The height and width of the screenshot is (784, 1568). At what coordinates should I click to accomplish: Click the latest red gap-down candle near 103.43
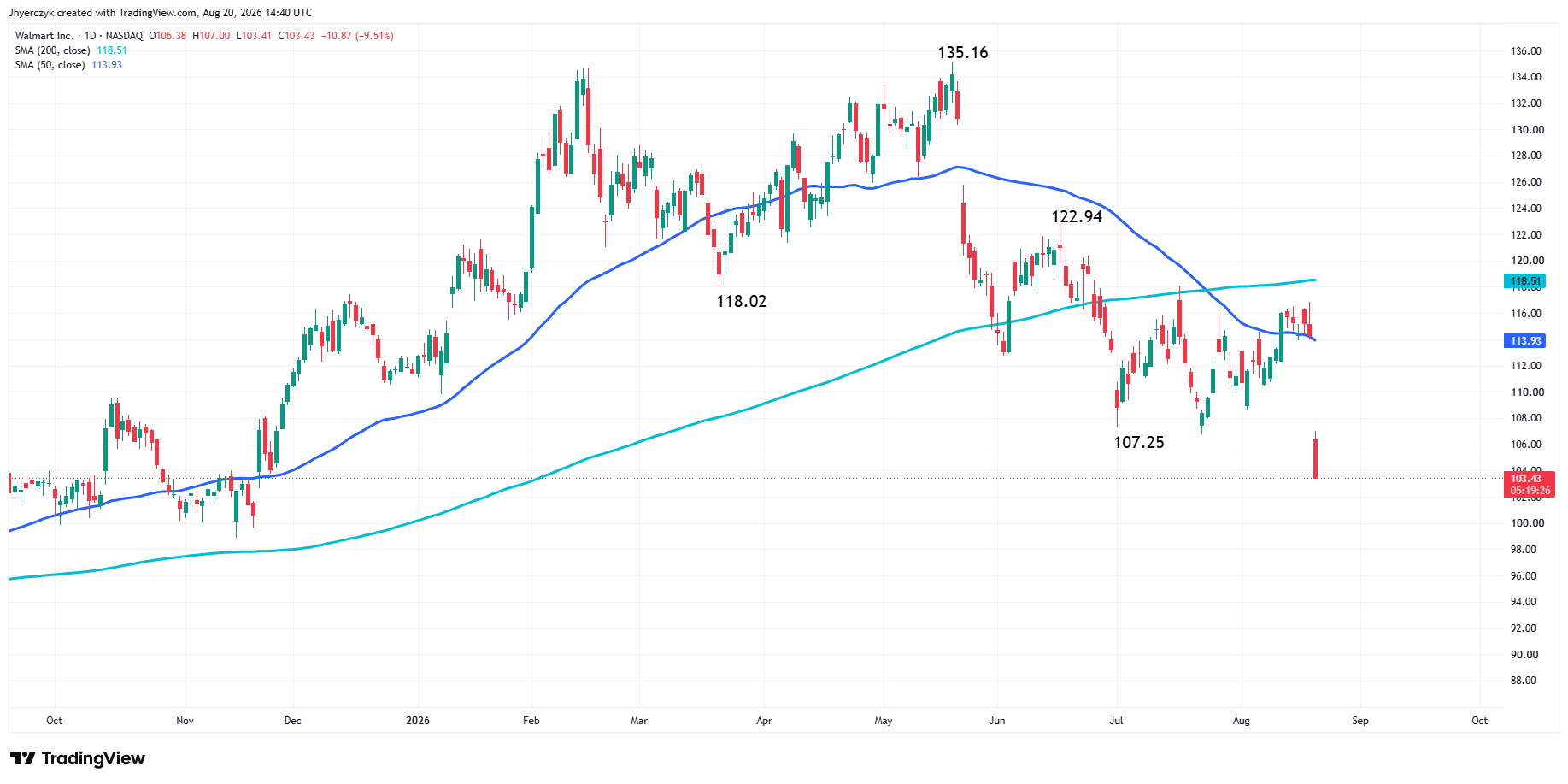[1315, 458]
